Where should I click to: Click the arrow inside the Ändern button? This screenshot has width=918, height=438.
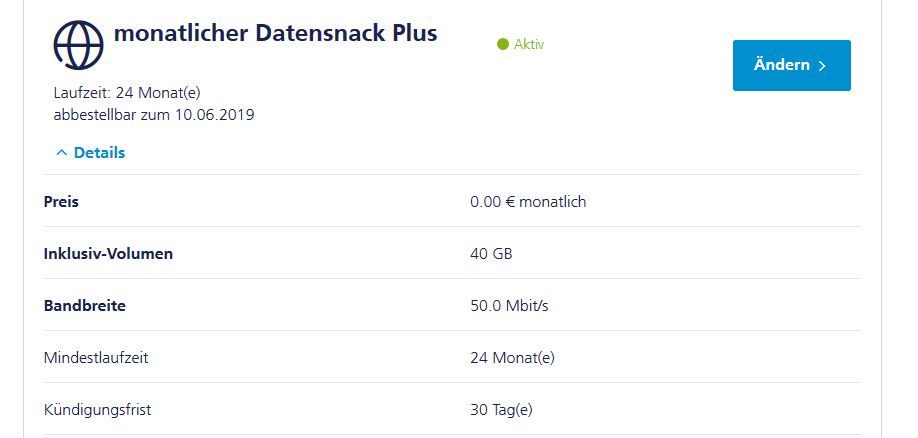(x=822, y=66)
